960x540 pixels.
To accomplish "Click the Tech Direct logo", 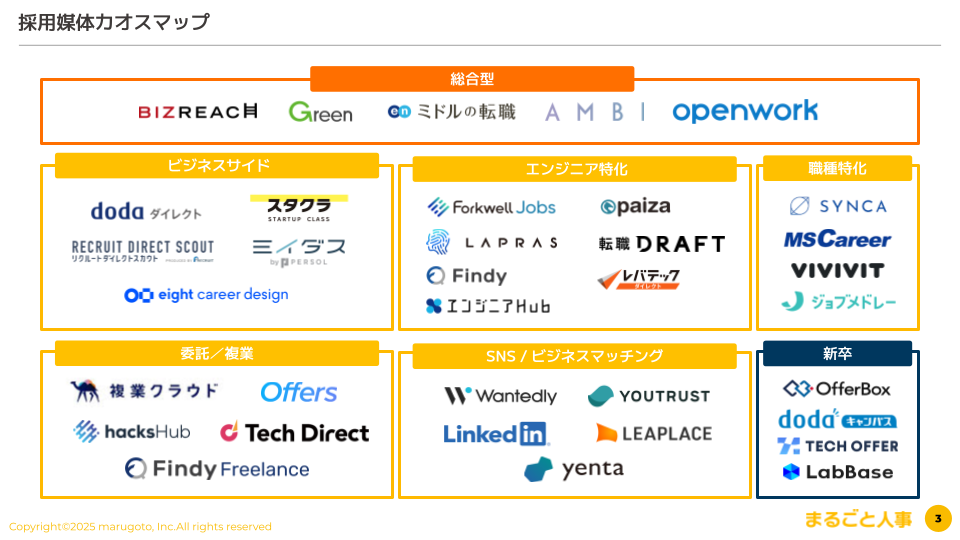I will [x=294, y=432].
